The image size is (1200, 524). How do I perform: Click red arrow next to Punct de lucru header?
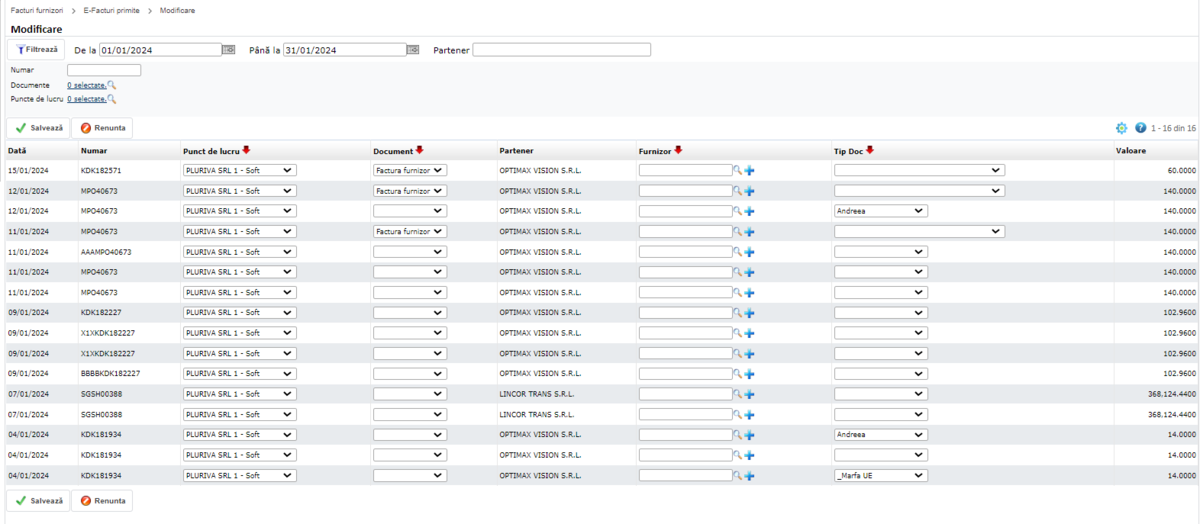tap(246, 150)
